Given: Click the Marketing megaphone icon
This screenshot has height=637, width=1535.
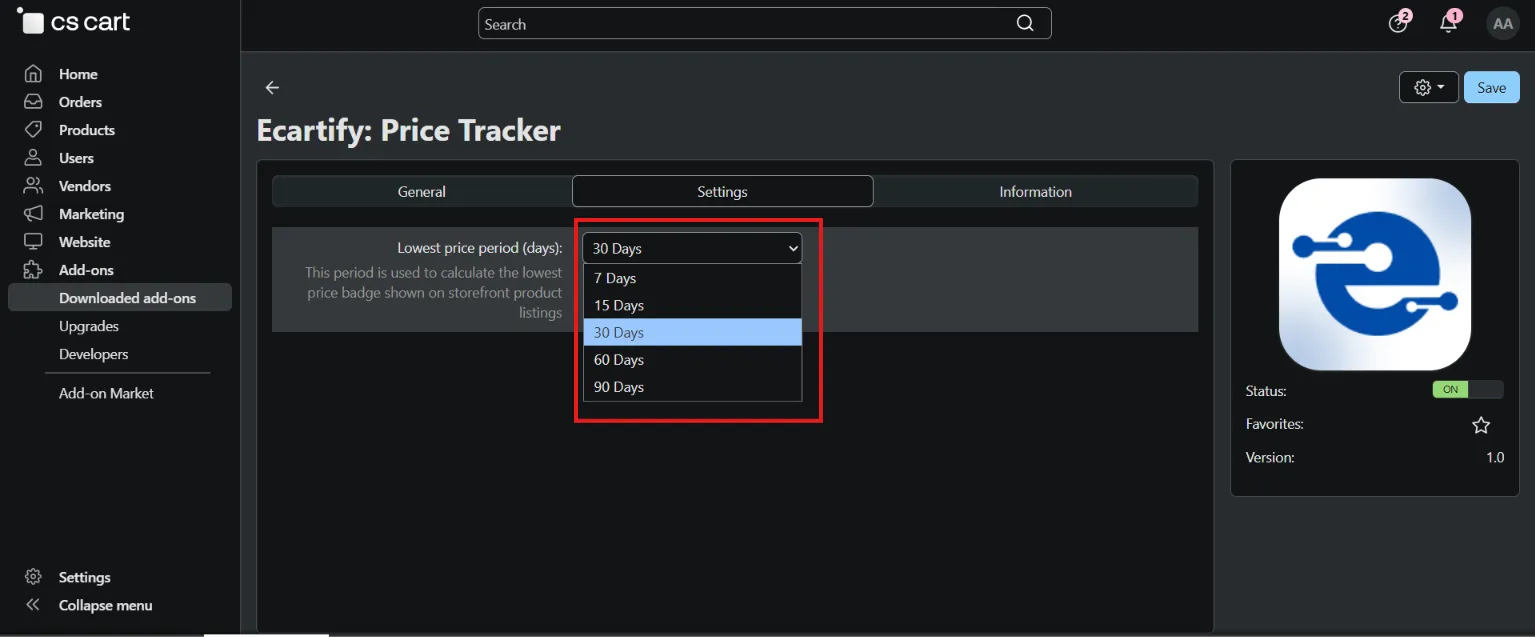Looking at the screenshot, I should coord(33,214).
